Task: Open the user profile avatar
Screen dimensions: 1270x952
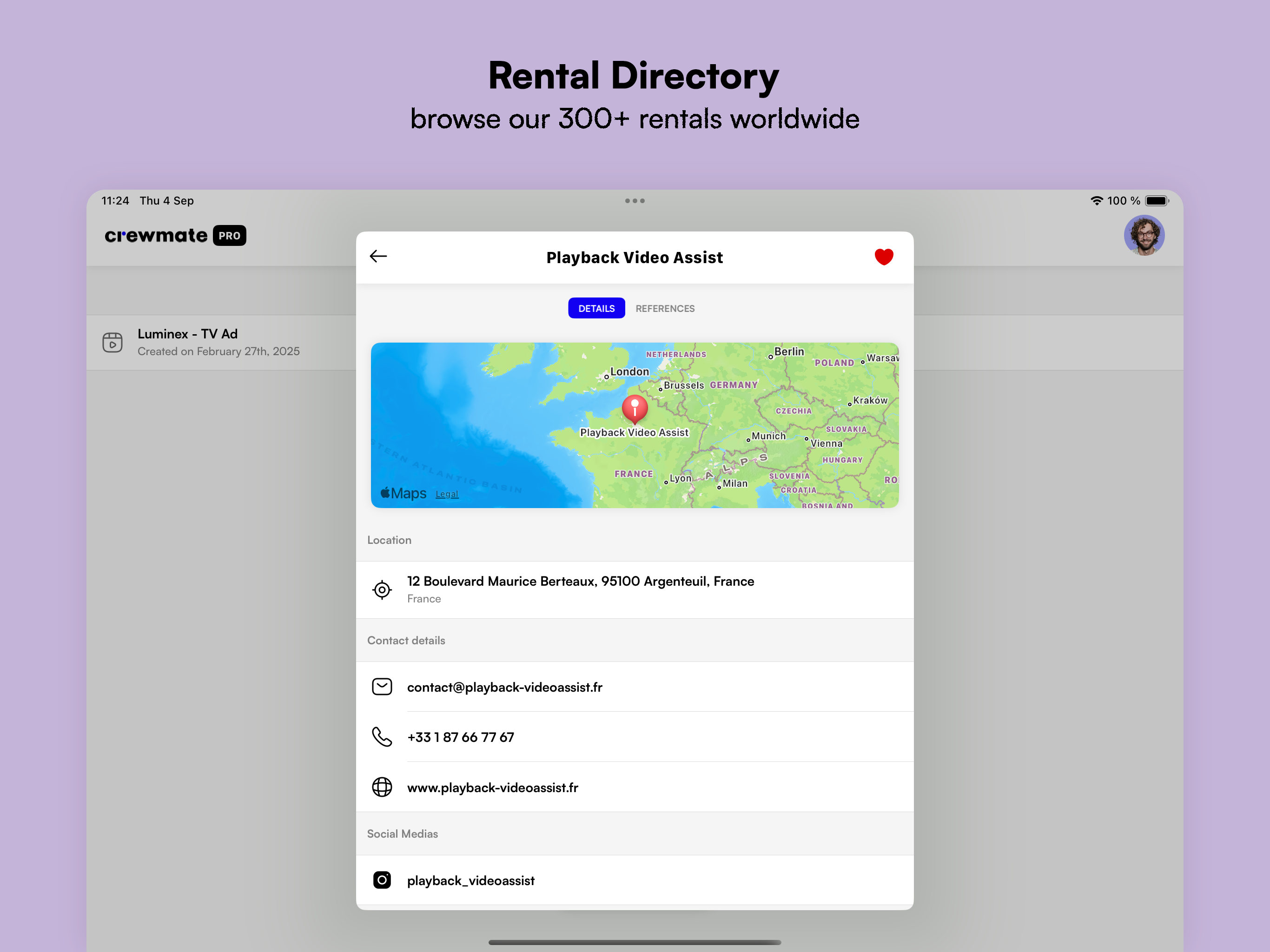Action: [1144, 235]
